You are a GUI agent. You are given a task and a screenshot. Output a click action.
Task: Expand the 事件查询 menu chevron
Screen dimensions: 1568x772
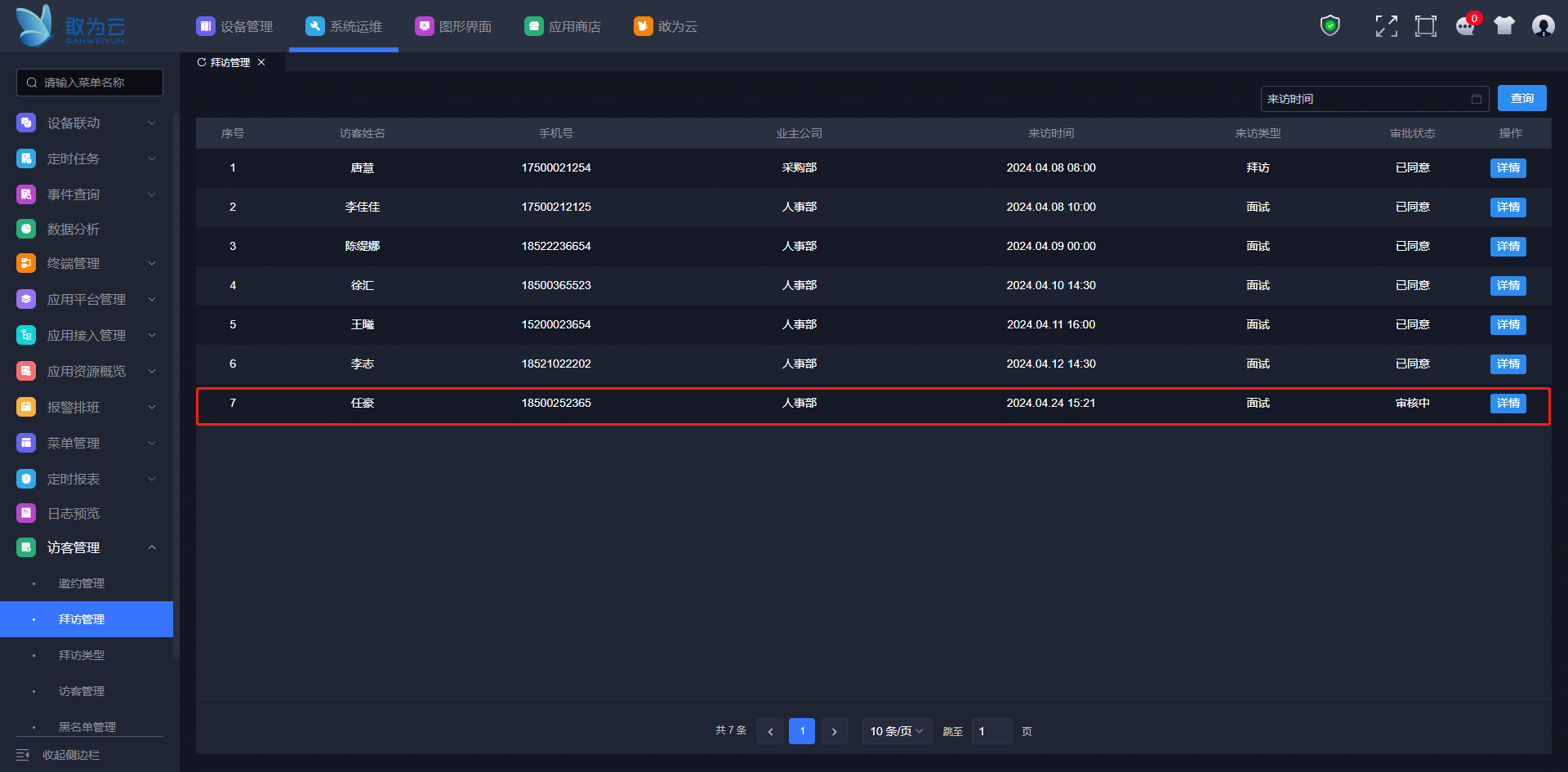pyautogui.click(x=152, y=194)
